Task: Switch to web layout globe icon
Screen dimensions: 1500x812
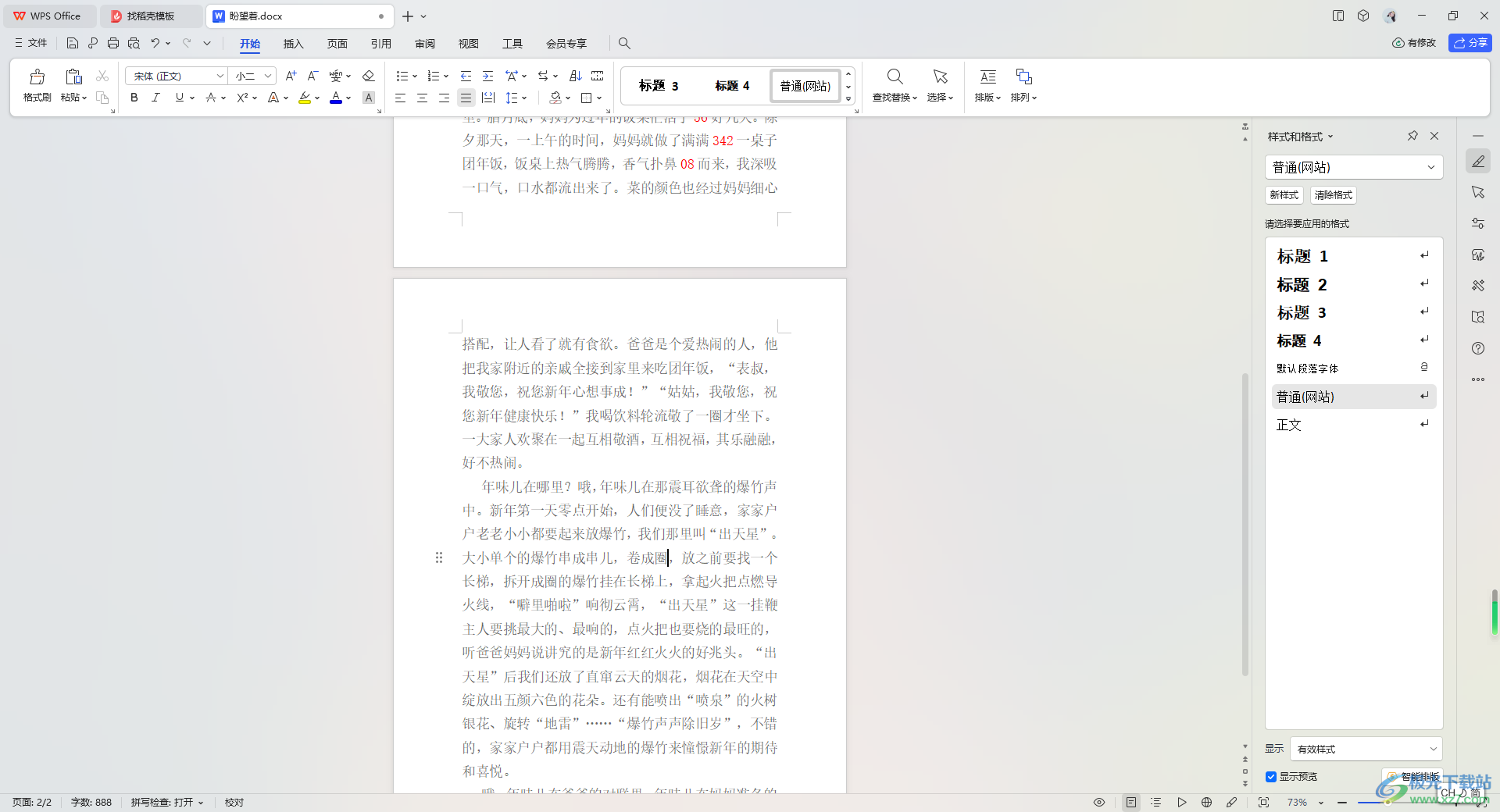Action: coord(1206,802)
